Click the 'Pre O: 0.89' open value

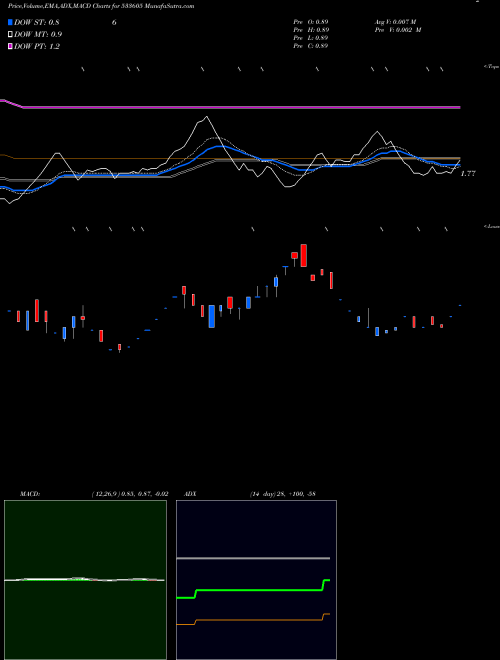(311, 21)
